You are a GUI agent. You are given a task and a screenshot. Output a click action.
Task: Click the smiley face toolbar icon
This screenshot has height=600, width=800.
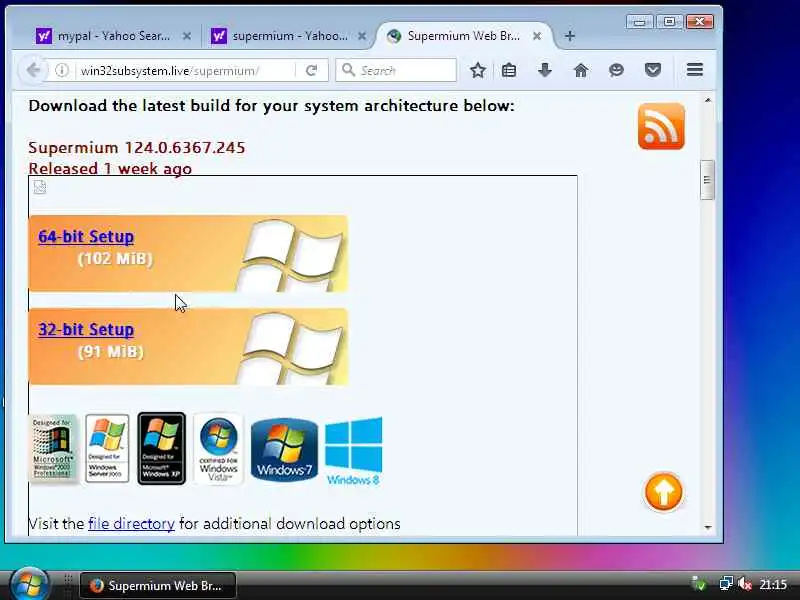tap(616, 70)
